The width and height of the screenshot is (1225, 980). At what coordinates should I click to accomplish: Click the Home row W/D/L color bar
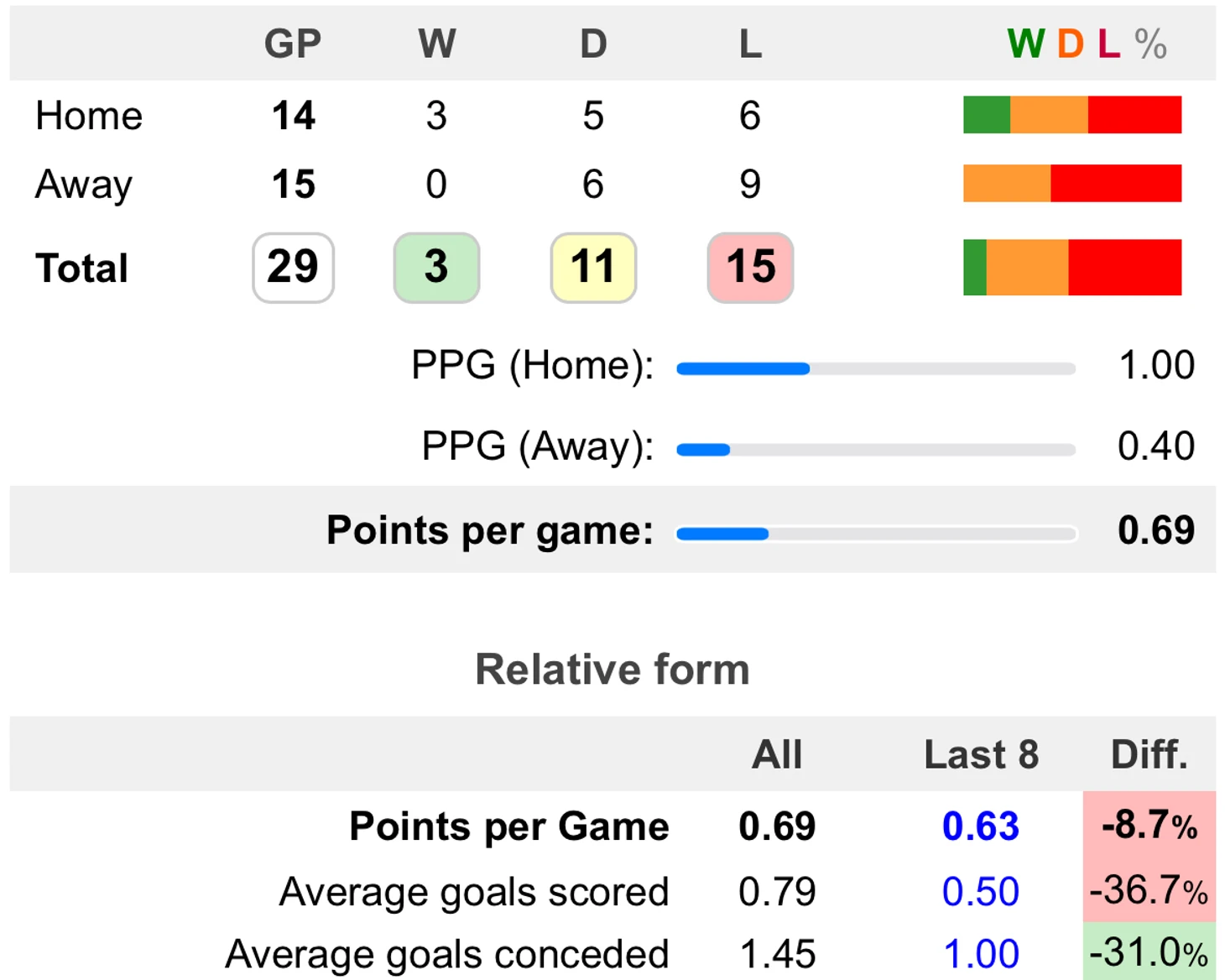1071,115
